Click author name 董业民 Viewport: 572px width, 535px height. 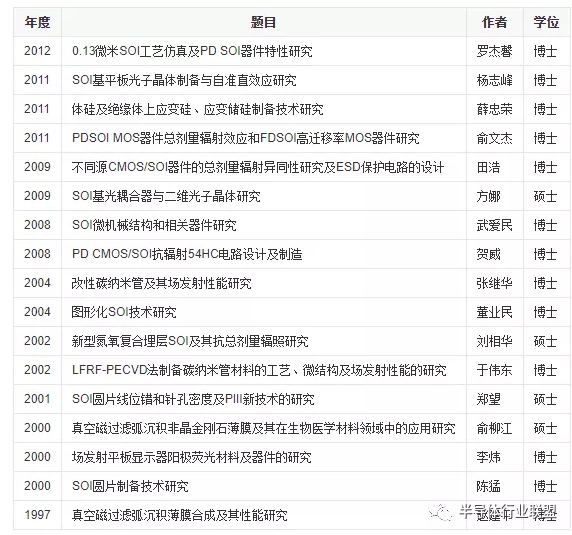tap(494, 312)
